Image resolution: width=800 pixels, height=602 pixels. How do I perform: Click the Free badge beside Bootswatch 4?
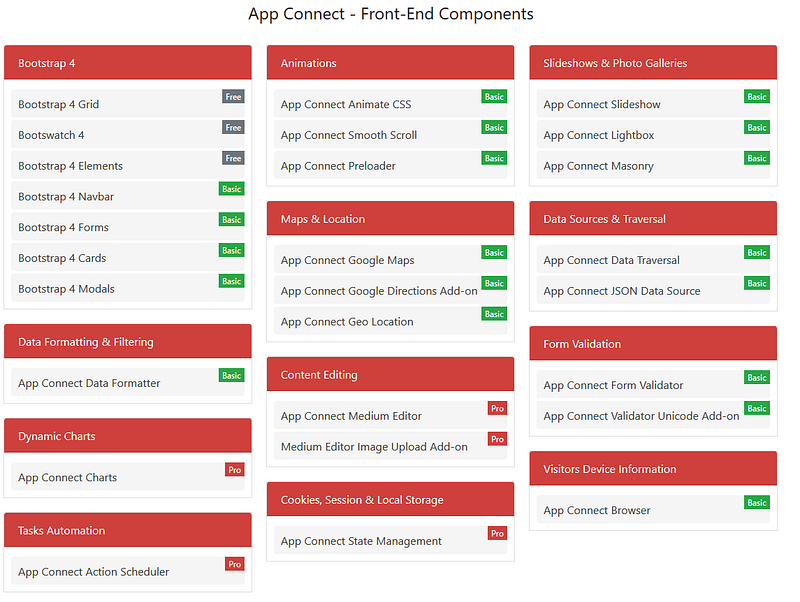point(233,127)
